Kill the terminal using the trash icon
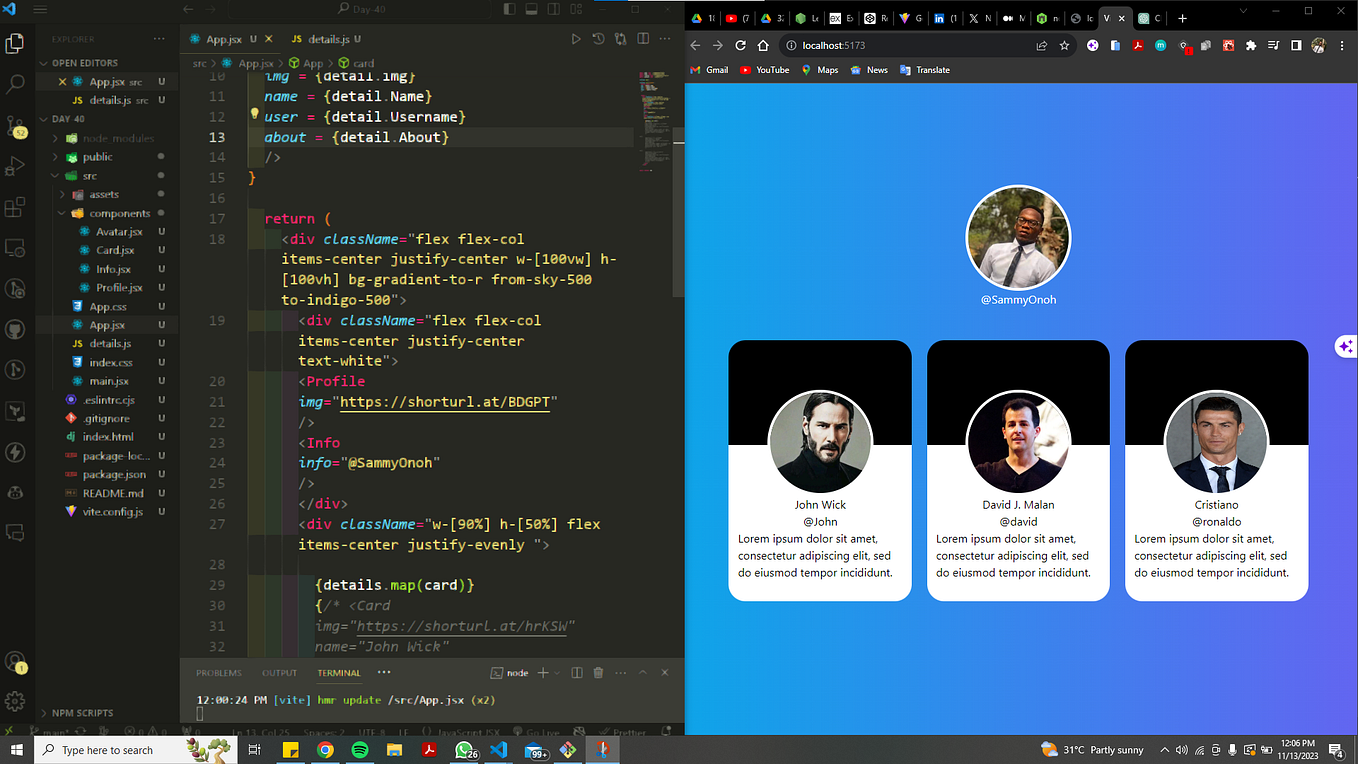This screenshot has height=764, width=1358. (598, 672)
